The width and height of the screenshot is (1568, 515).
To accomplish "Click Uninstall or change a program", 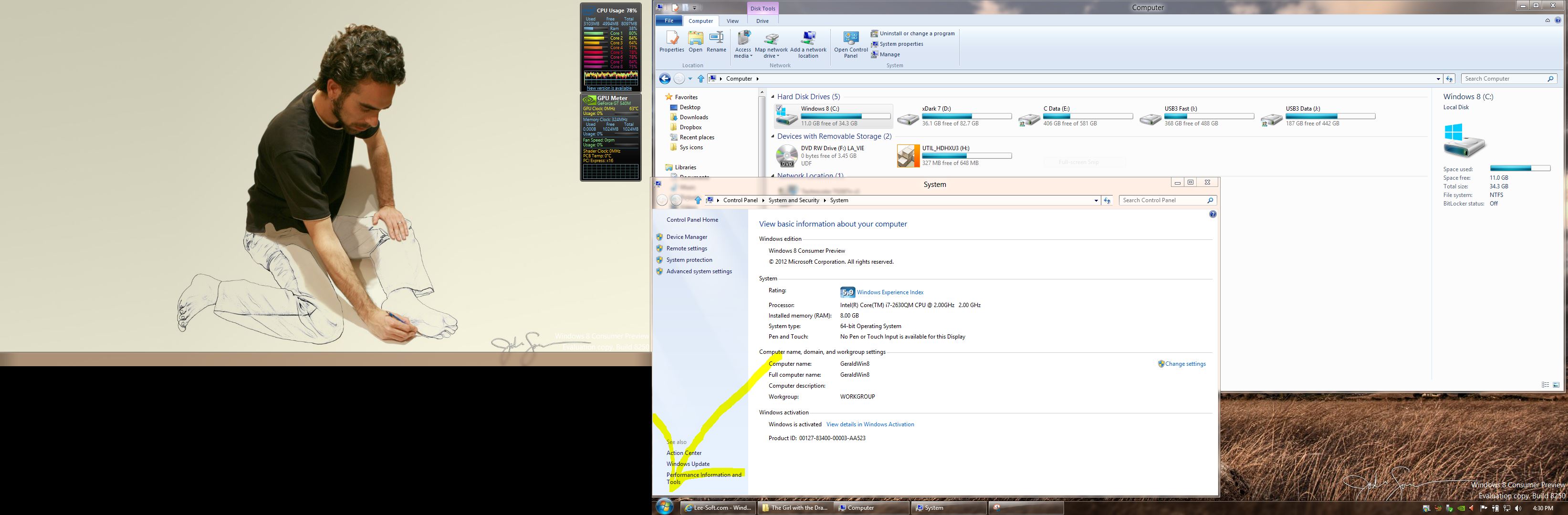I will [x=912, y=33].
